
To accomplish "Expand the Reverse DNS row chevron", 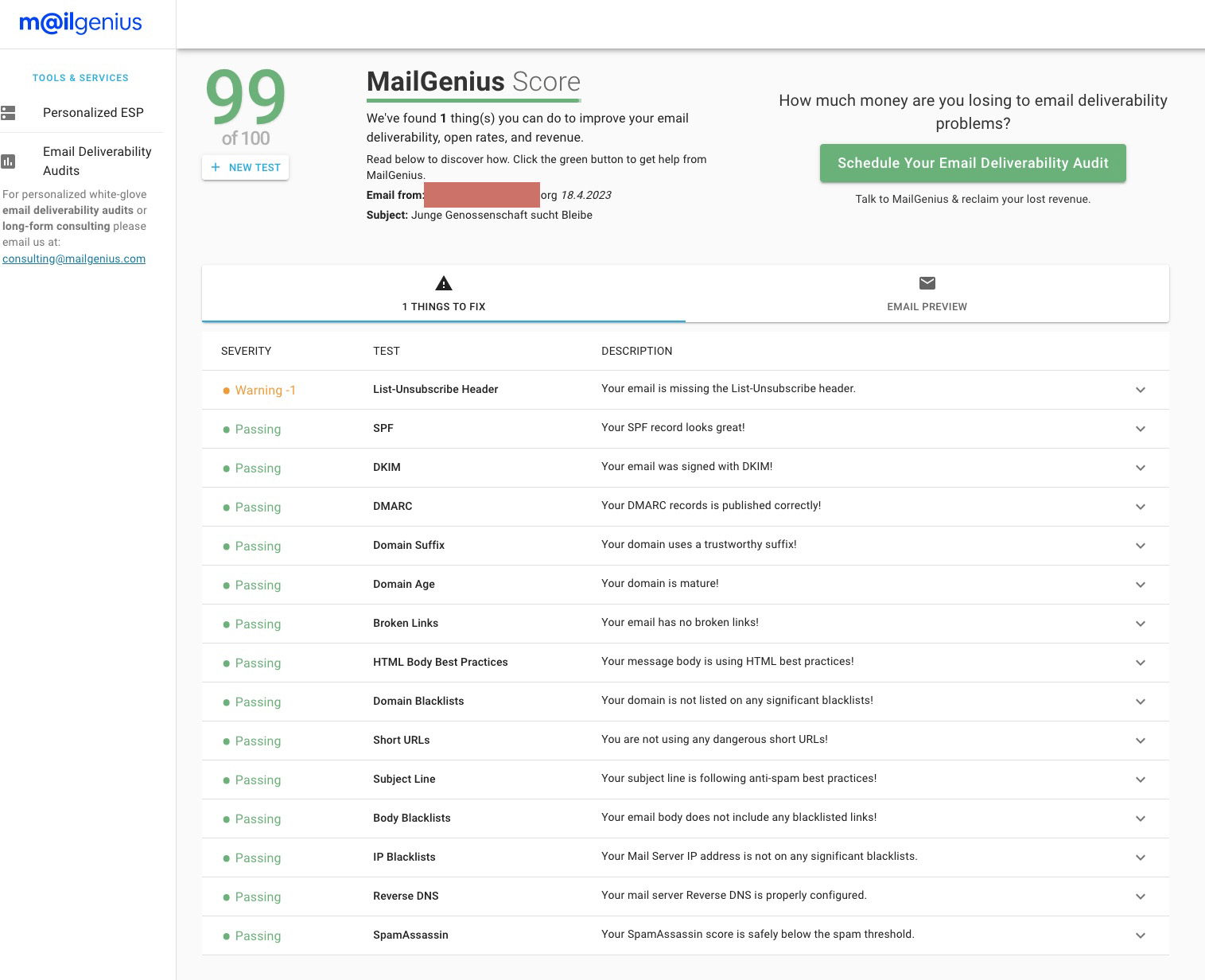I will tap(1141, 896).
